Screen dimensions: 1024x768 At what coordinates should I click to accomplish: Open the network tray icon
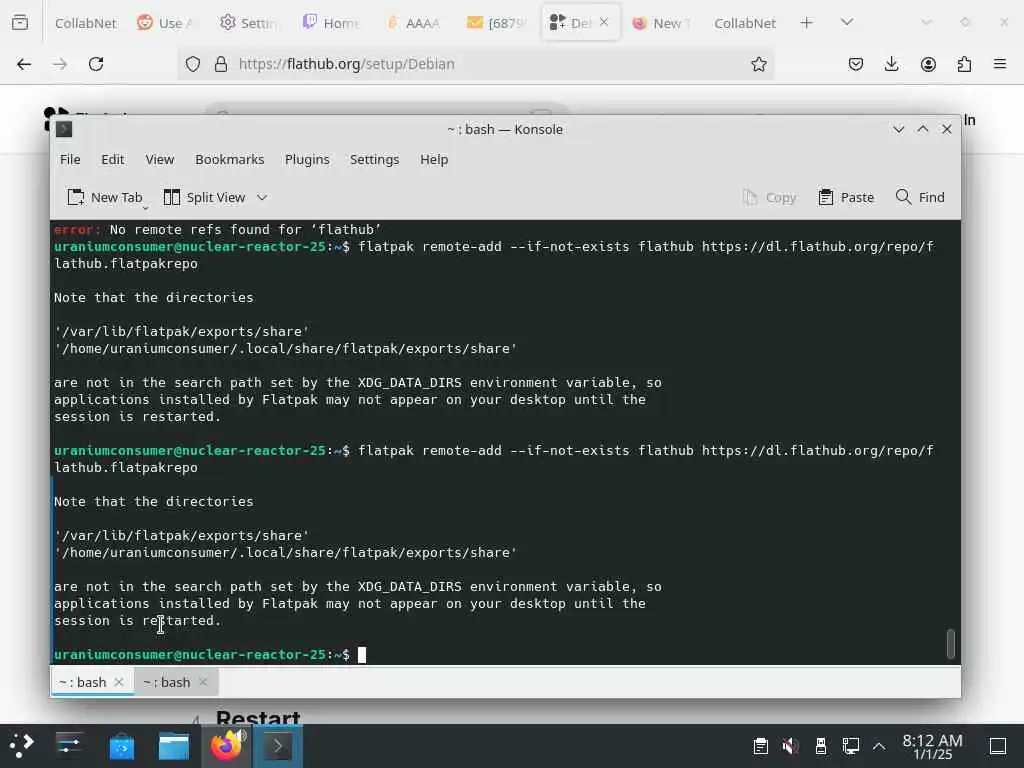tap(850, 746)
